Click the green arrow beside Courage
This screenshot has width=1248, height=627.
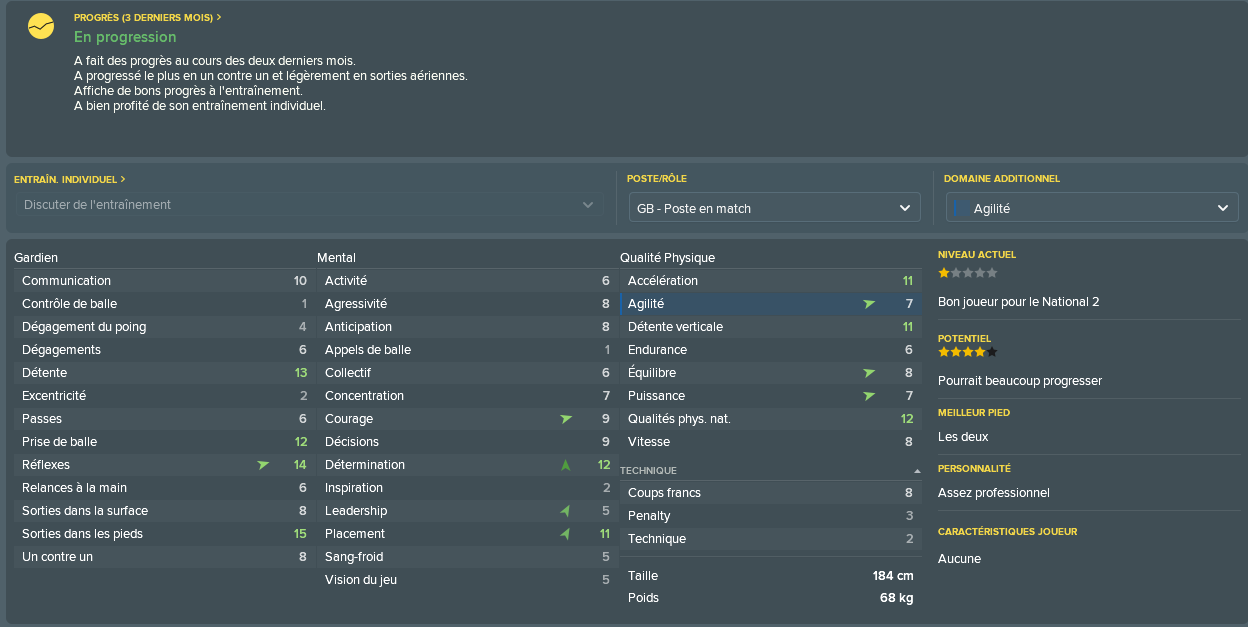click(566, 419)
